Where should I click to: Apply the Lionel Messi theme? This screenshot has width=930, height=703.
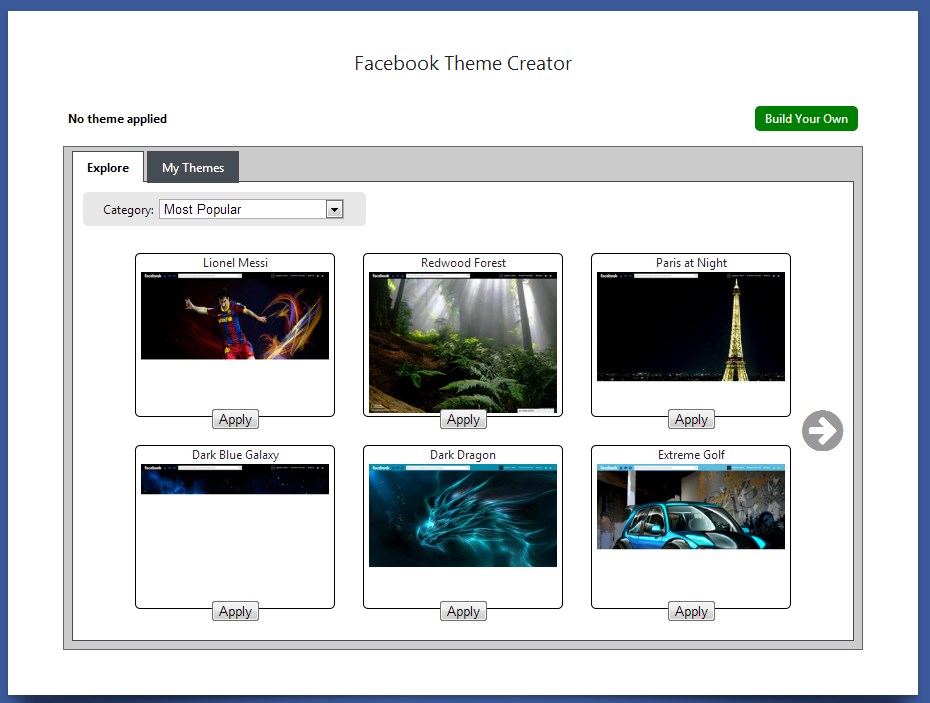[x=235, y=419]
